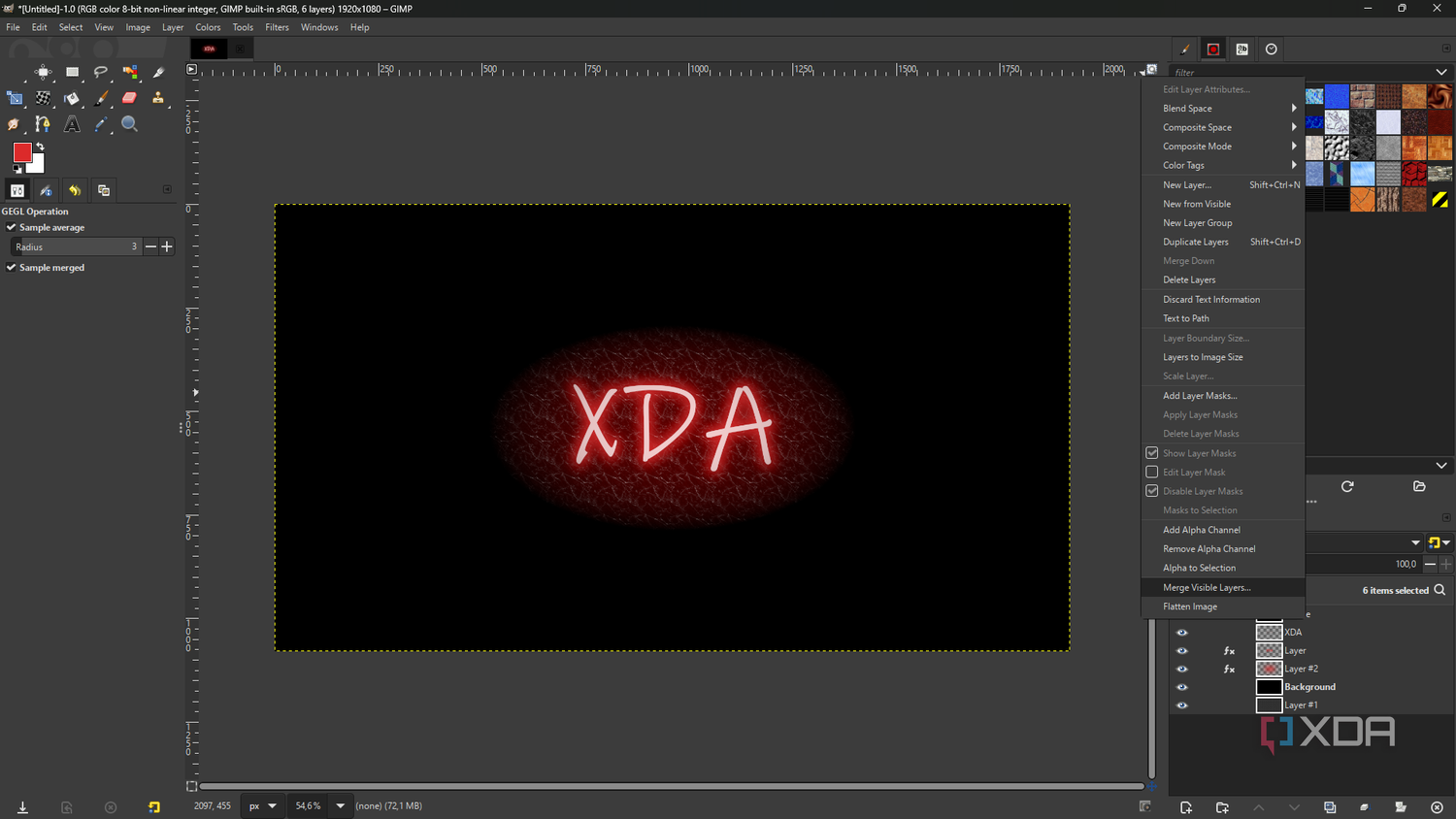The width and height of the screenshot is (1456, 819).
Task: Select the Clone stamp tool
Action: point(158,98)
